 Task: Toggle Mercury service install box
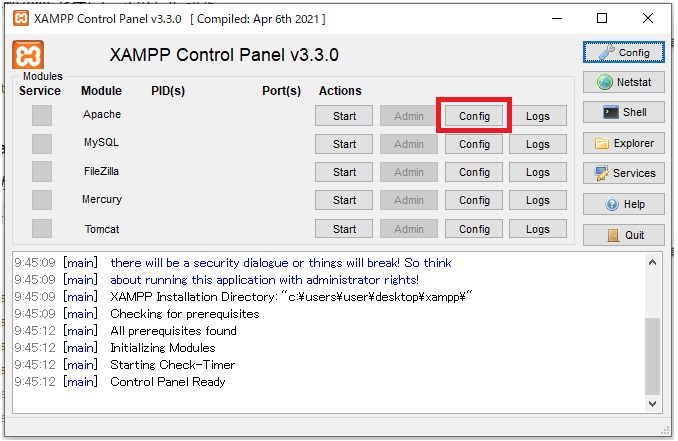coord(42,200)
